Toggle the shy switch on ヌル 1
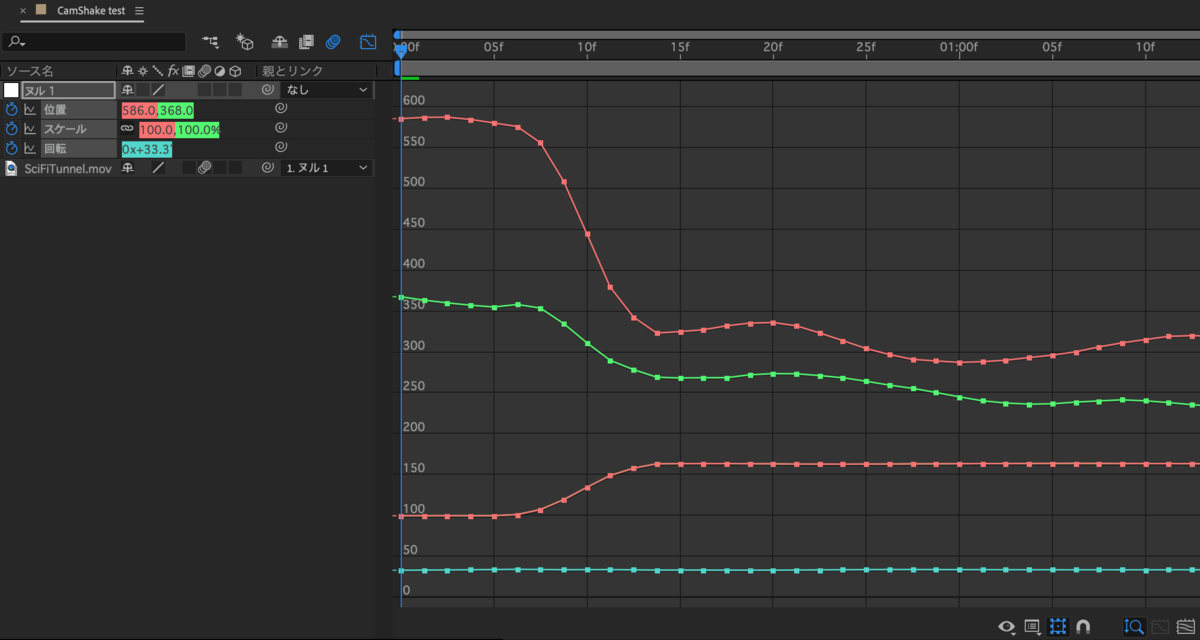This screenshot has width=1200, height=640. pyautogui.click(x=127, y=90)
